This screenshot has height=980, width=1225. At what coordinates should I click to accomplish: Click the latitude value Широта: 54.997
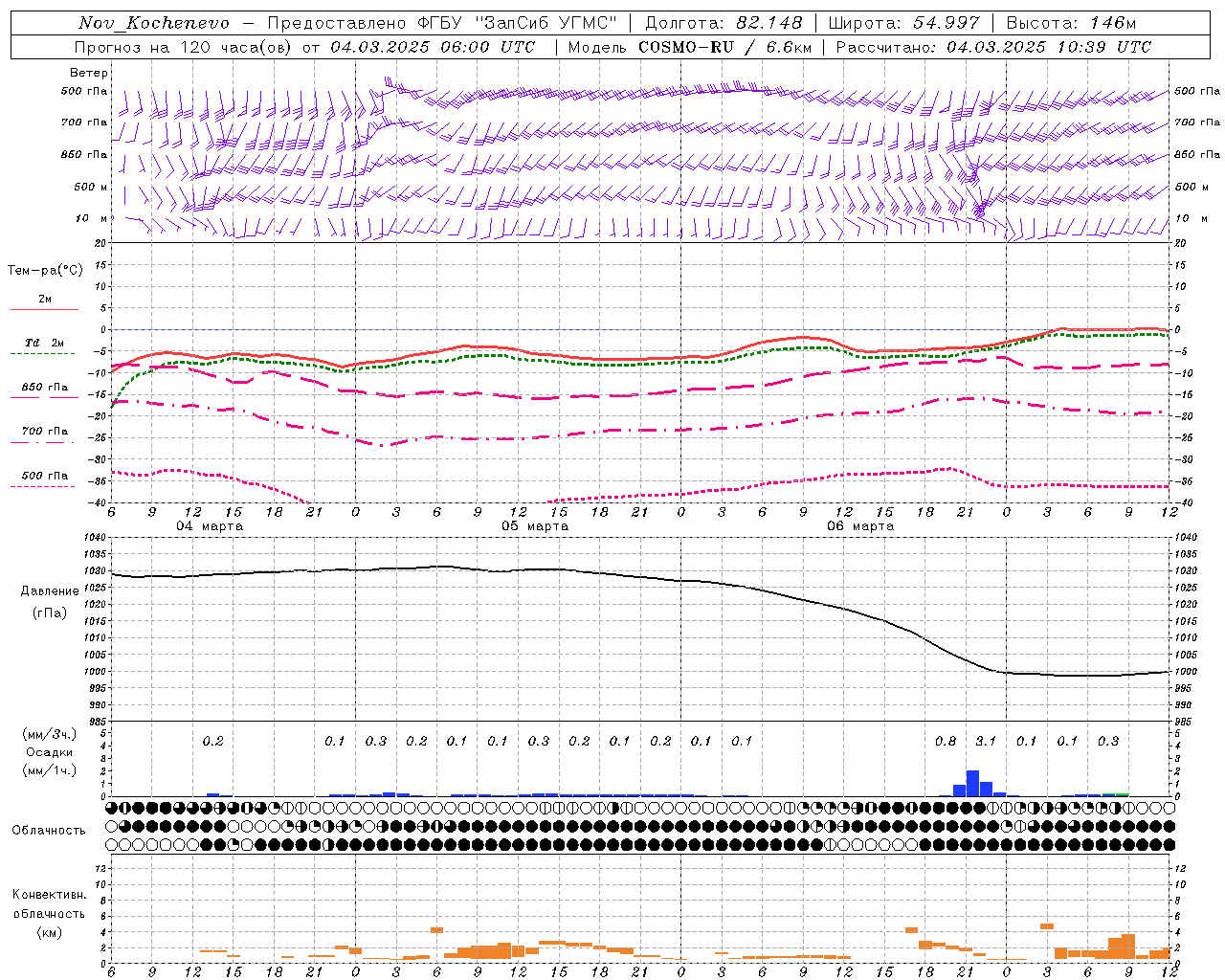click(x=903, y=23)
